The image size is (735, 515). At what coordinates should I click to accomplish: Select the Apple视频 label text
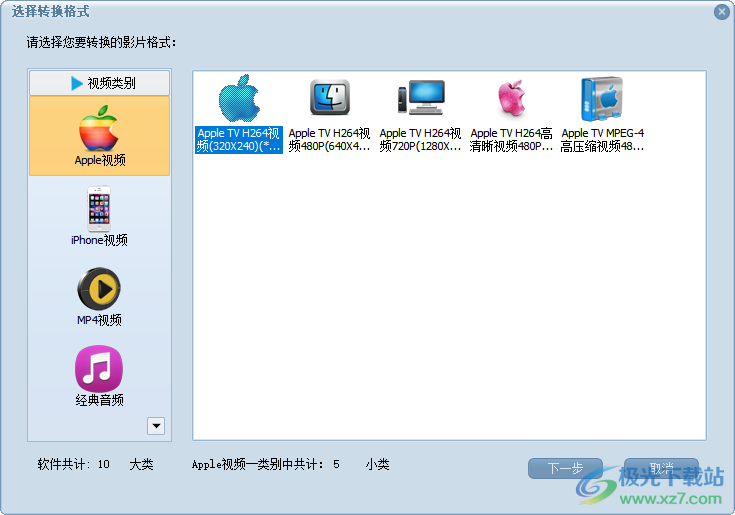tap(100, 160)
